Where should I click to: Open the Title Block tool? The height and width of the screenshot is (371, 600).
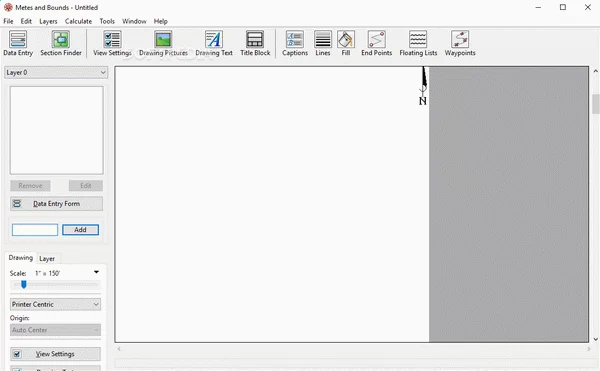(x=255, y=43)
